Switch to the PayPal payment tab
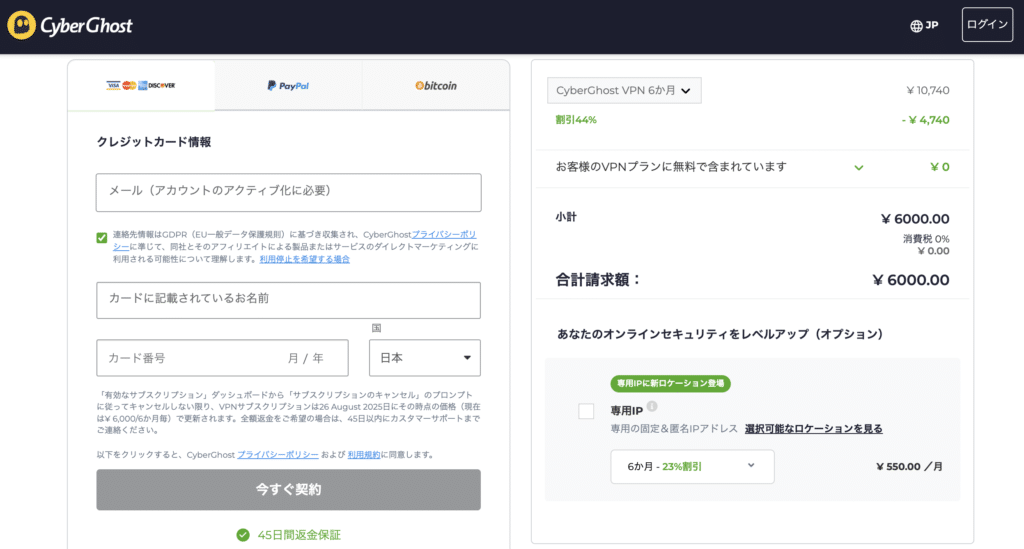The width and height of the screenshot is (1024, 549). (x=288, y=86)
